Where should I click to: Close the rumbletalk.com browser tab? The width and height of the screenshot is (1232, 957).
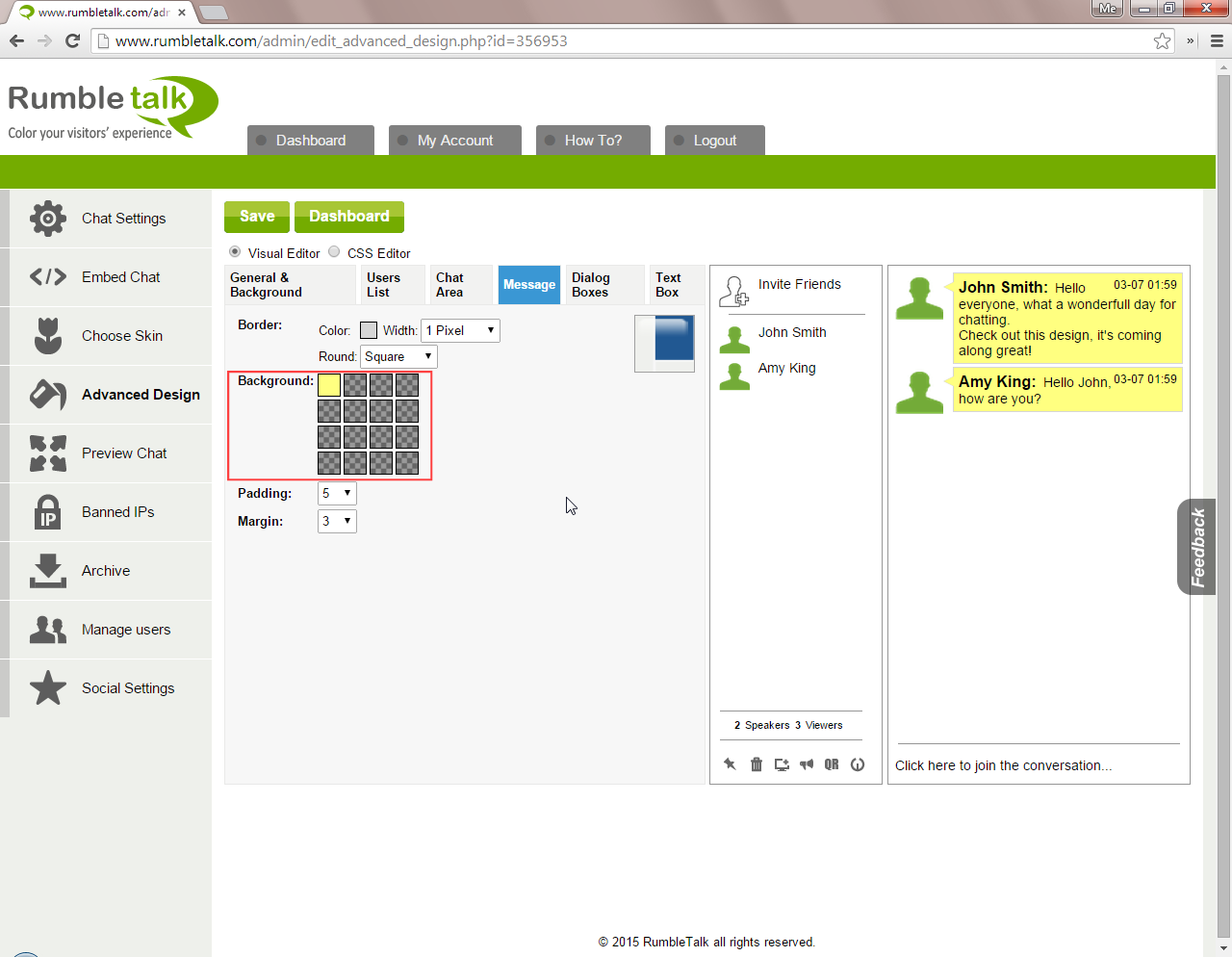[x=182, y=13]
